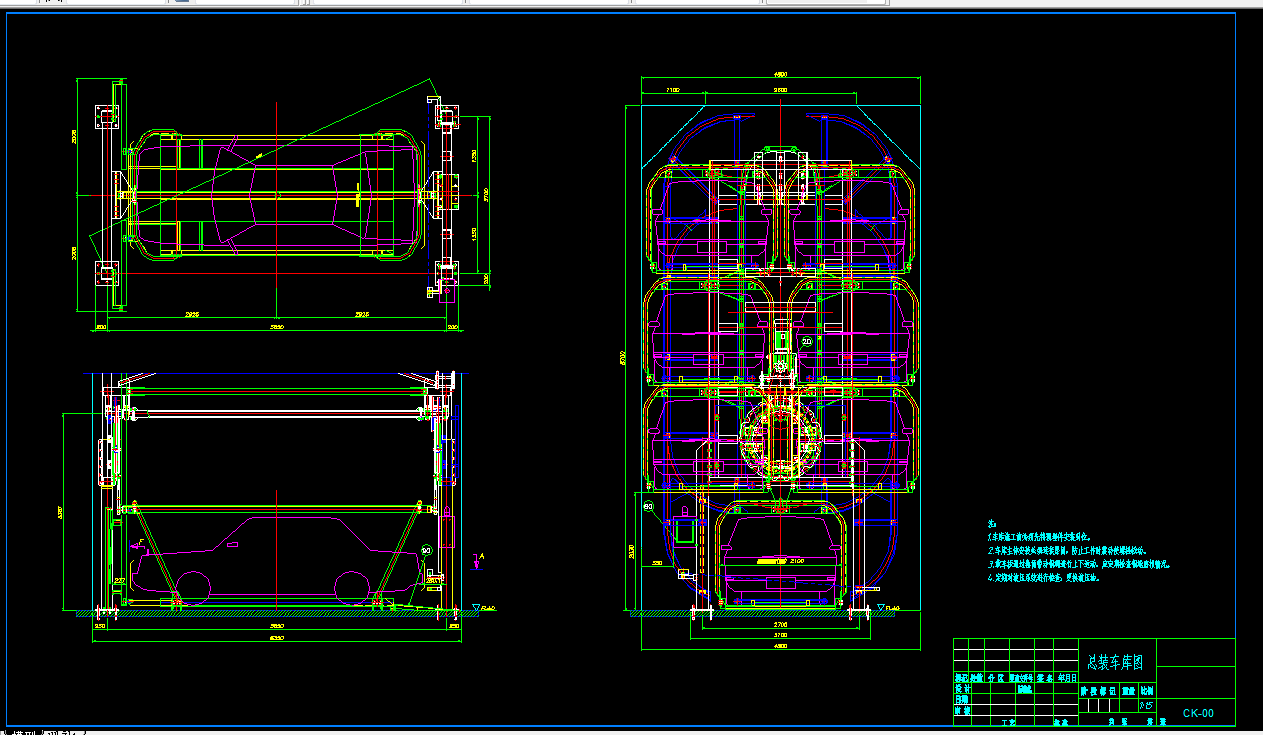Select the 注 notes heading
Image resolution: width=1263 pixels, height=735 pixels.
[x=992, y=523]
